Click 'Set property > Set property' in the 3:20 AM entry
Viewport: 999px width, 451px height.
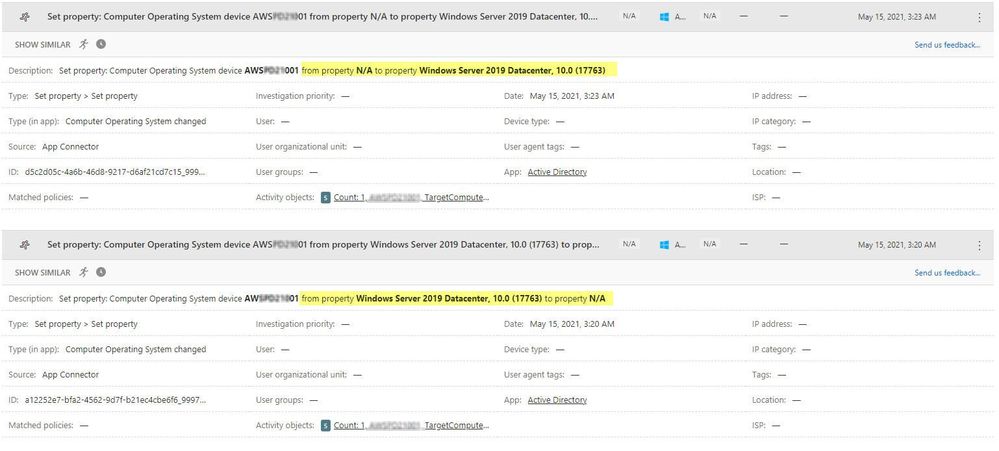pyautogui.click(x=86, y=324)
